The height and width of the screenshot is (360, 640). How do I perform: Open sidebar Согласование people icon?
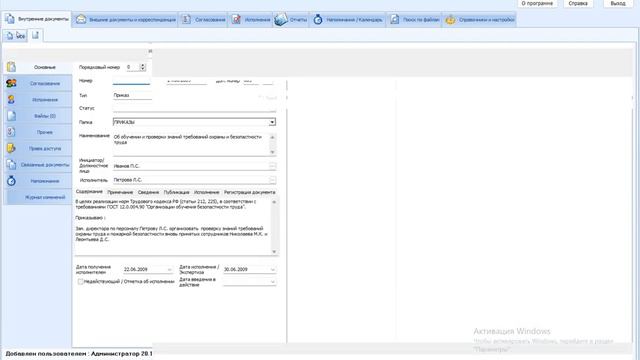[x=11, y=83]
